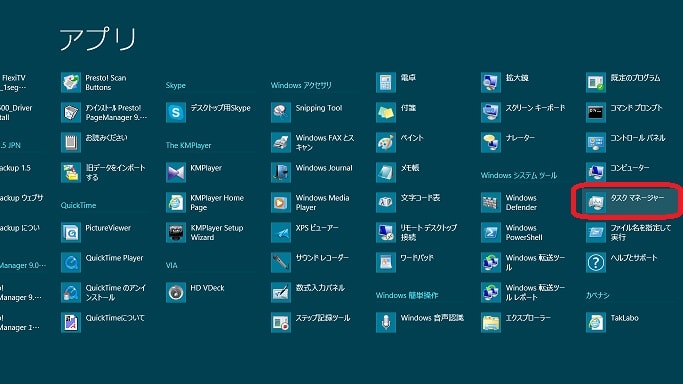Screen dimensions: 683x384
Task: Open the Calculator (電卓) icon
Action: coord(385,82)
